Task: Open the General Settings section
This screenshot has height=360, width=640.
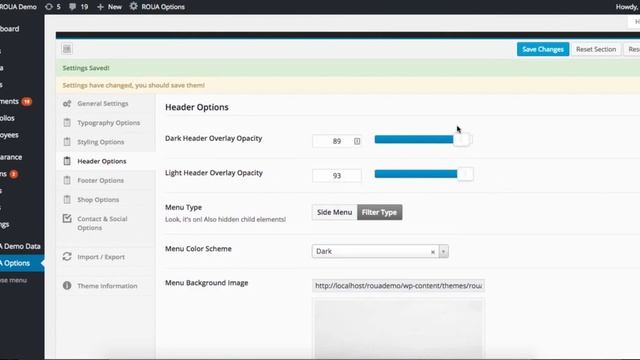Action: point(106,104)
